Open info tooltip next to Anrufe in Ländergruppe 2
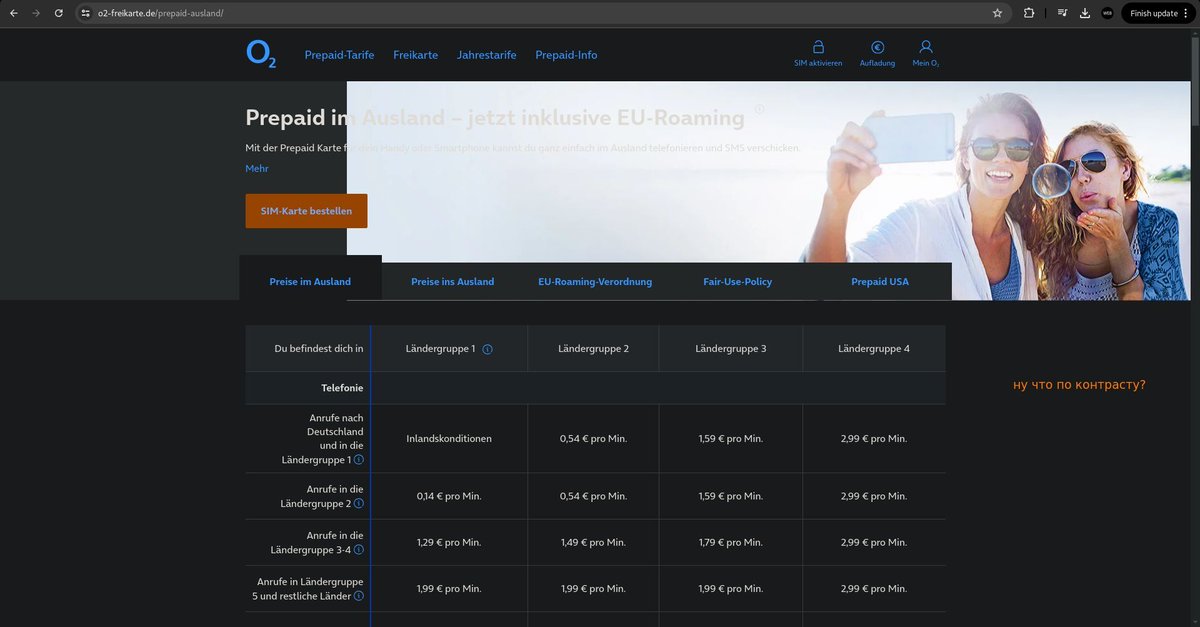1200x627 pixels. (x=358, y=503)
